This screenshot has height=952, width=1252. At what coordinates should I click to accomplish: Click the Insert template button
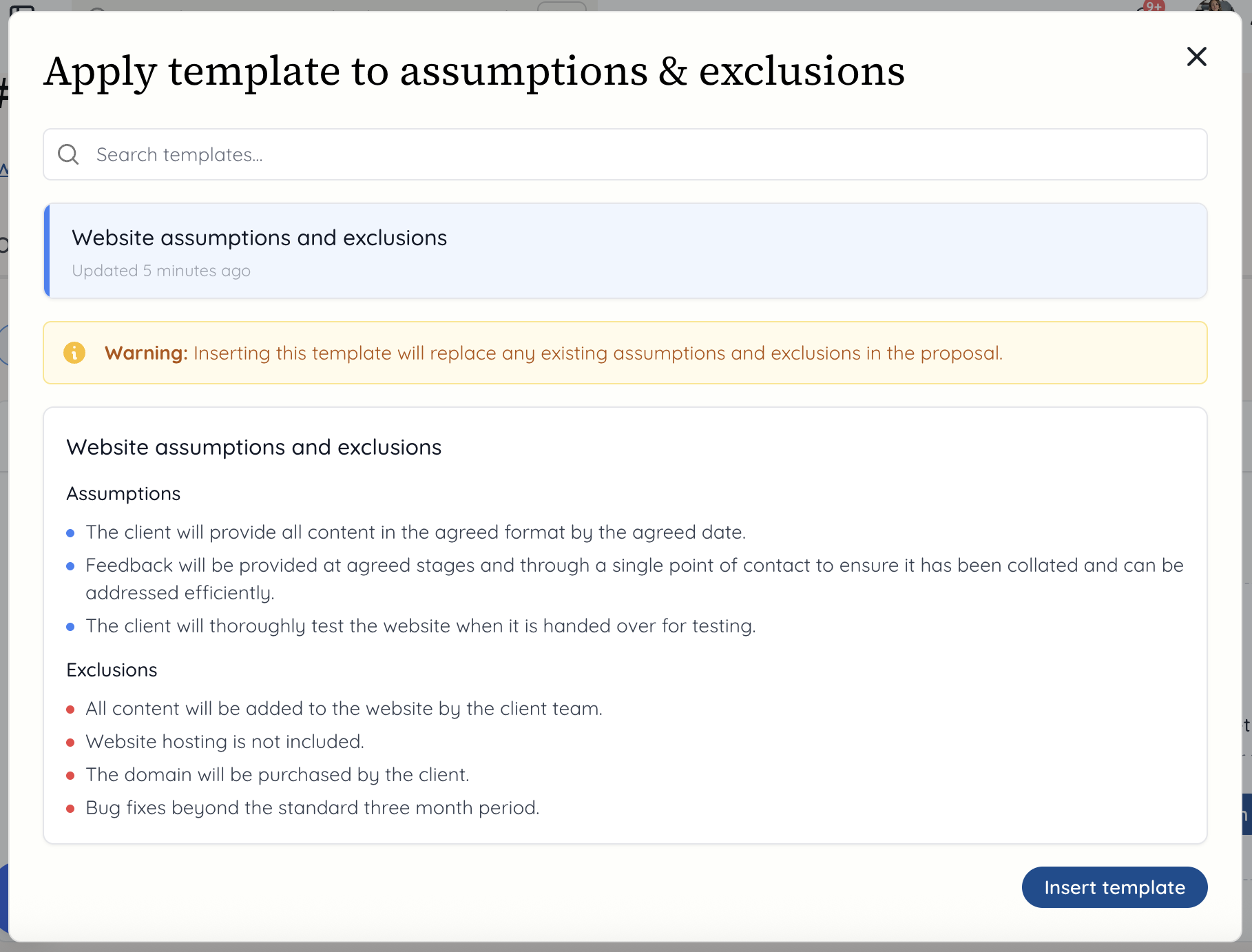coord(1114,887)
